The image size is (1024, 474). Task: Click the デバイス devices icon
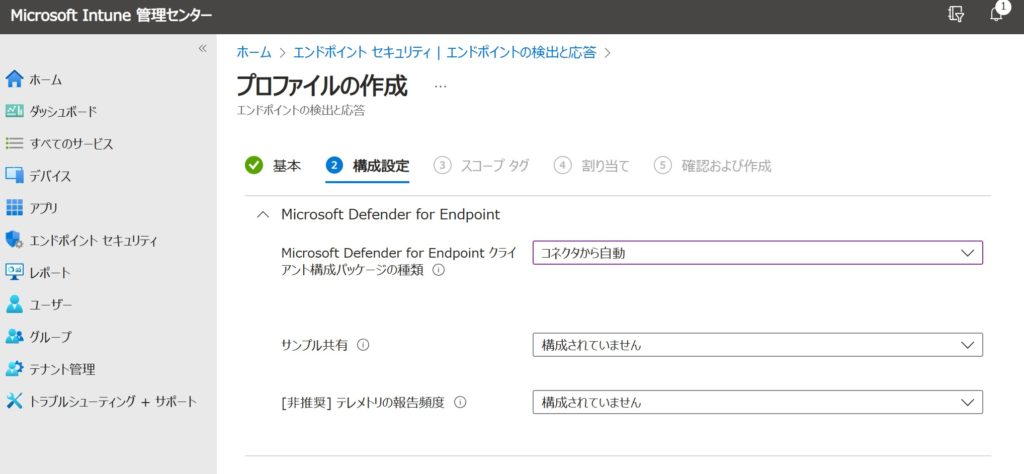(x=14, y=176)
